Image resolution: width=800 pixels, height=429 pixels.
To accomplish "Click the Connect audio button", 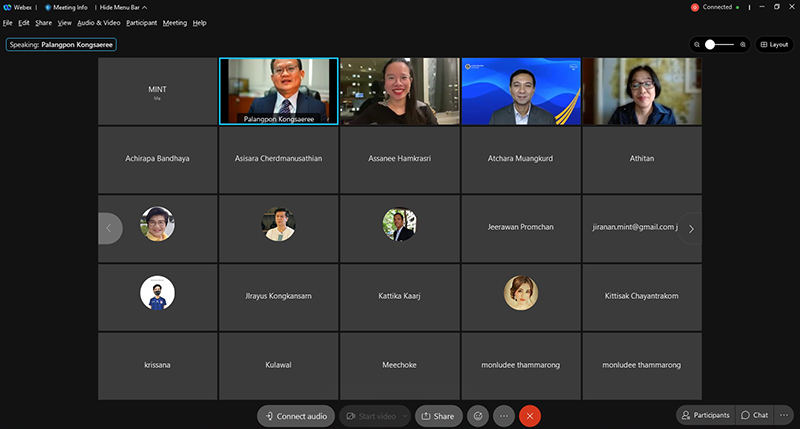I will 296,416.
